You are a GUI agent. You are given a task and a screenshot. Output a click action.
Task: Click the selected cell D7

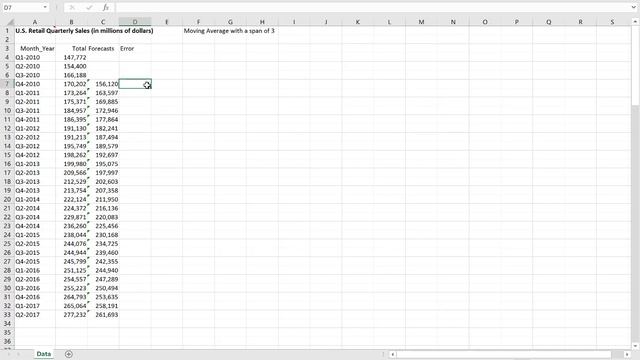pos(135,84)
